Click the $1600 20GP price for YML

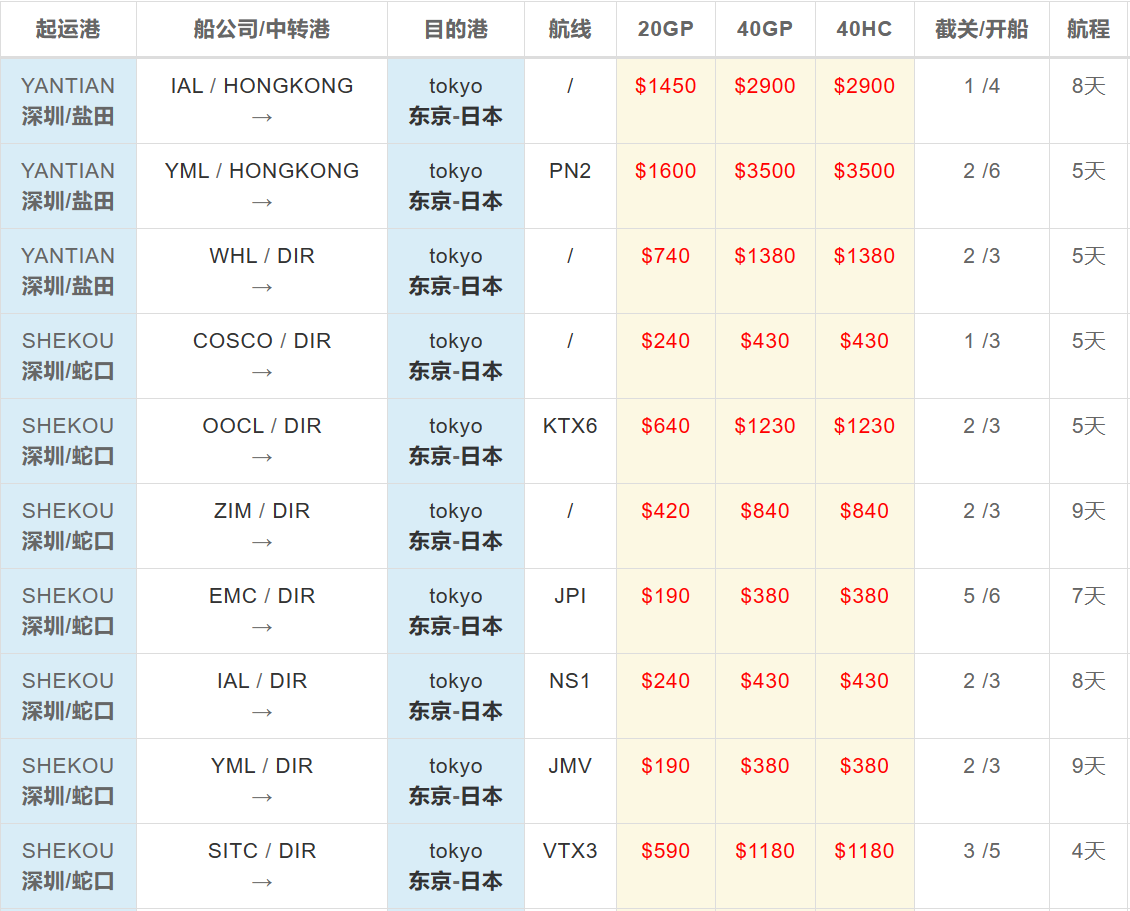[x=665, y=171]
